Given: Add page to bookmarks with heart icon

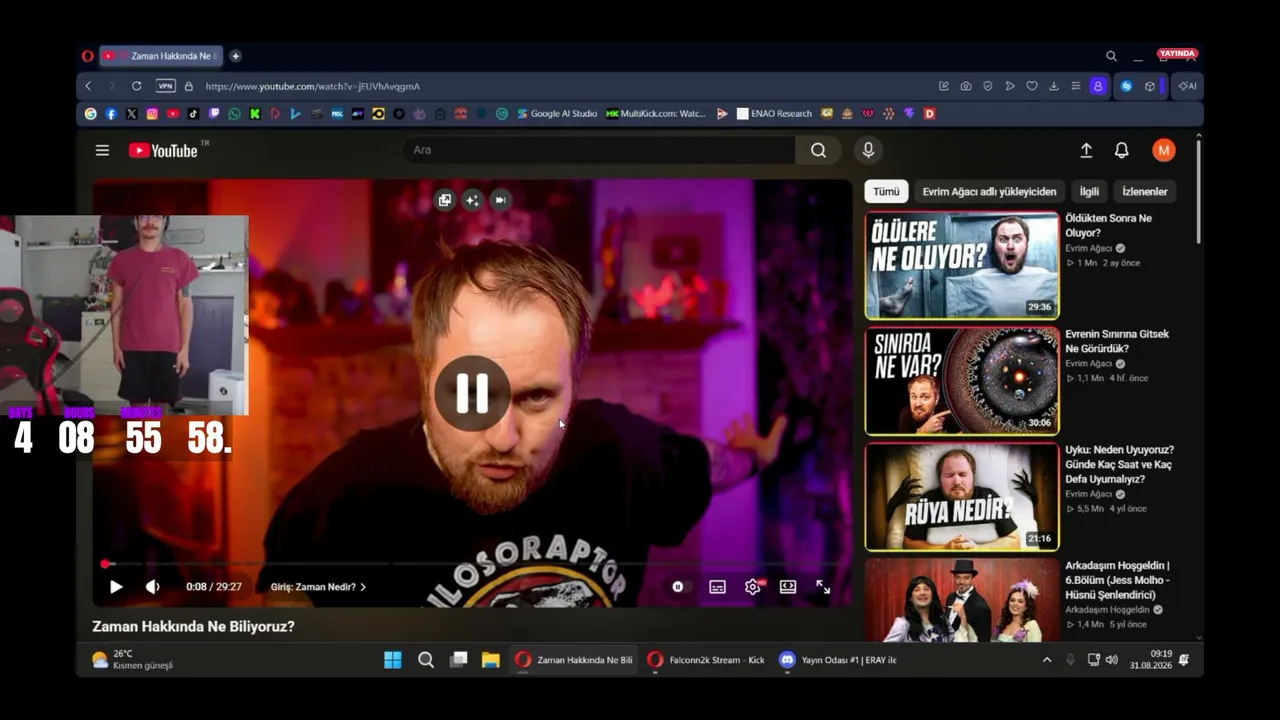Looking at the screenshot, I should (x=1032, y=86).
